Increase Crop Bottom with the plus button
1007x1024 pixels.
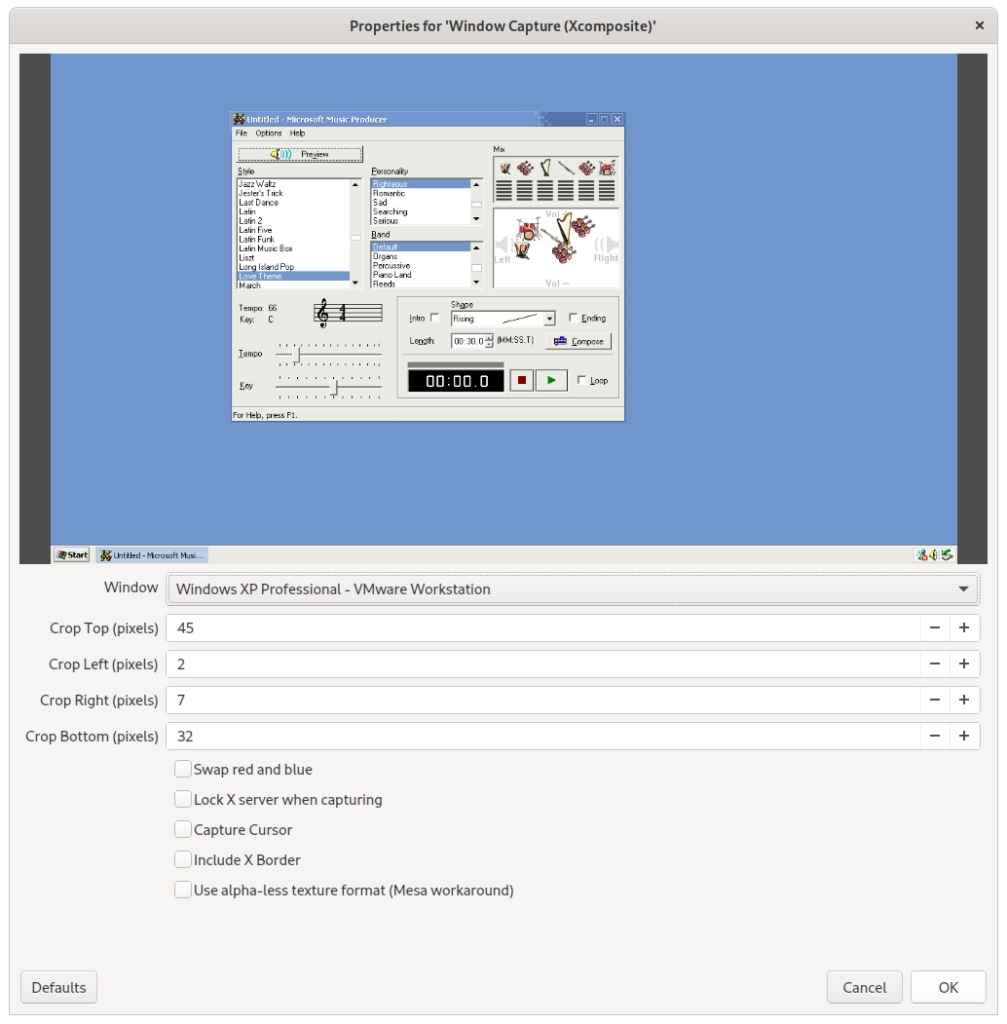pyautogui.click(x=964, y=736)
